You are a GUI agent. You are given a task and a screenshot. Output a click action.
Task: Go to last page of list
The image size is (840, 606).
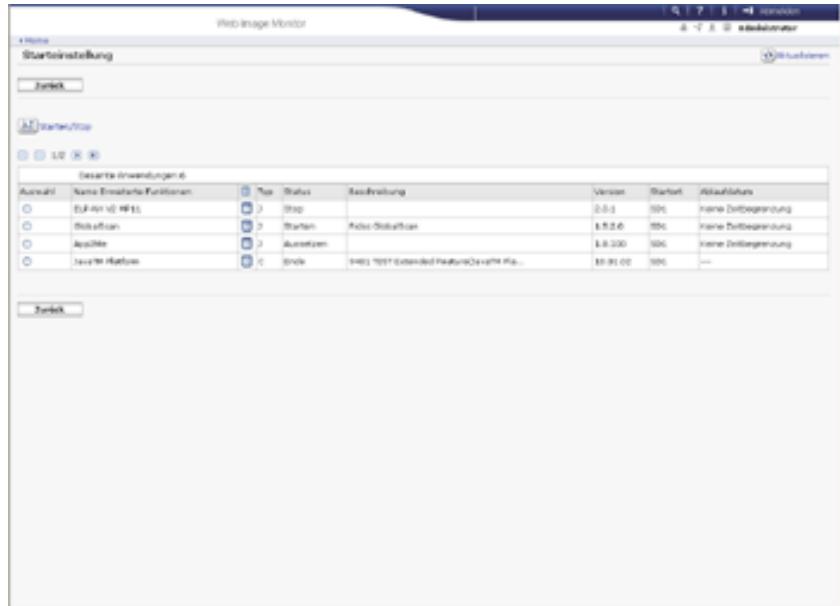[94, 155]
